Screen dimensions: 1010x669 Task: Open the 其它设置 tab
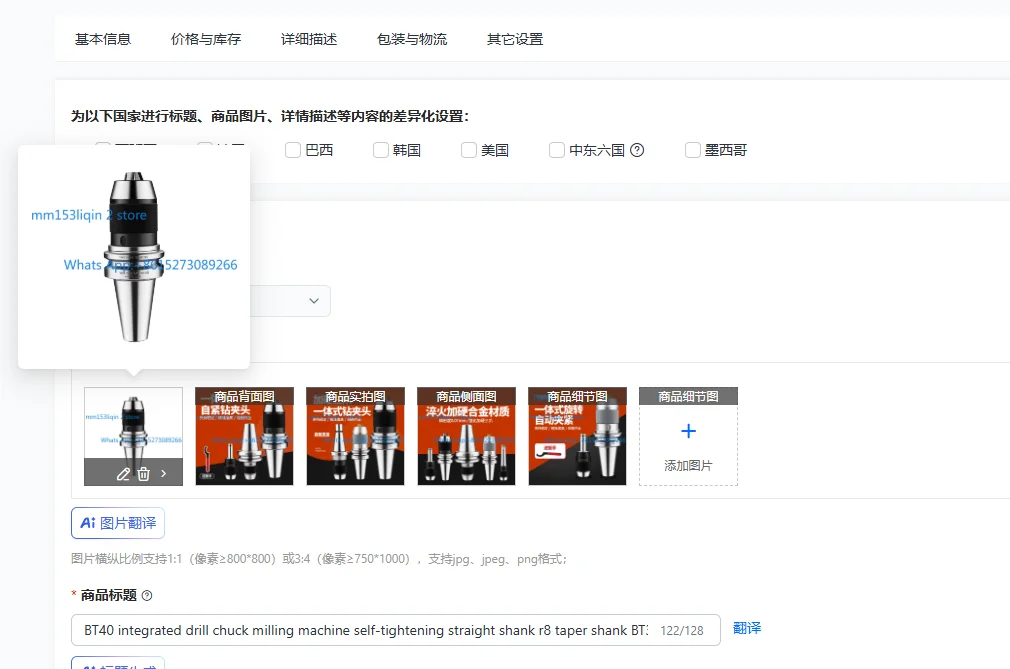(x=515, y=39)
